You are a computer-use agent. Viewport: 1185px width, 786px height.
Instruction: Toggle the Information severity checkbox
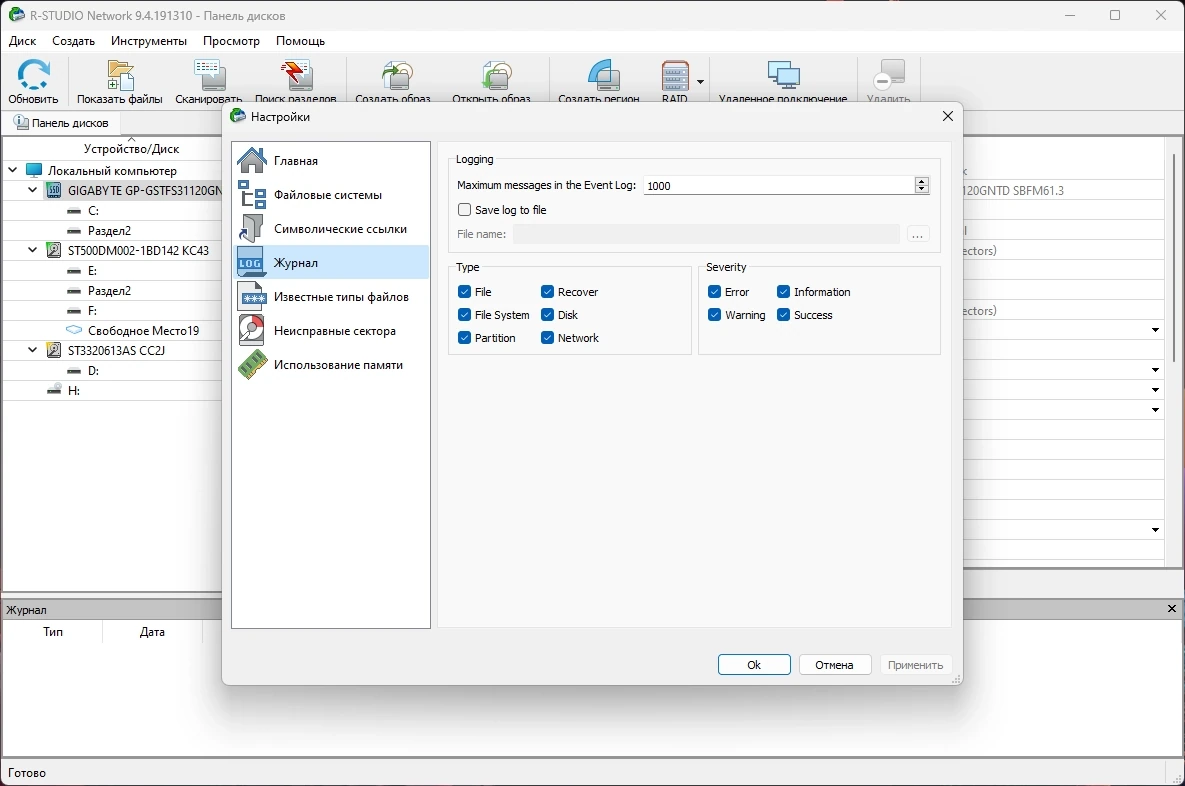coord(783,292)
